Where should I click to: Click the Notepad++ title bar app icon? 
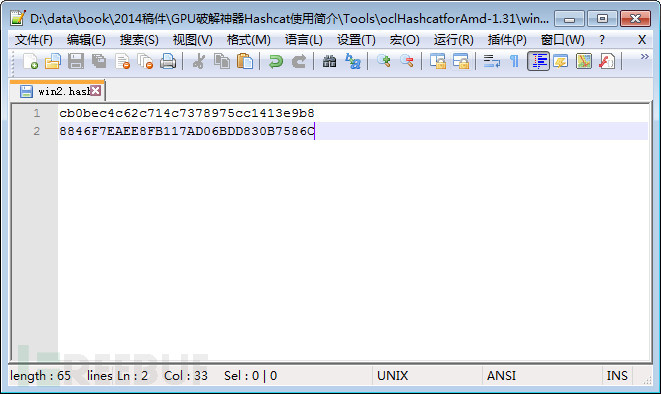coord(17,18)
